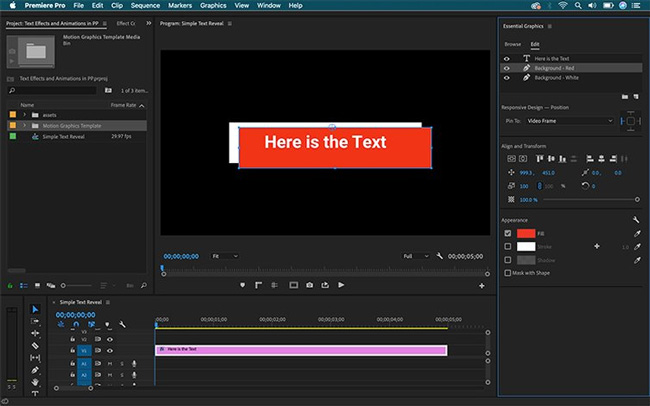Click the Export Frame camera icon
650x406 pixels.
tap(309, 285)
